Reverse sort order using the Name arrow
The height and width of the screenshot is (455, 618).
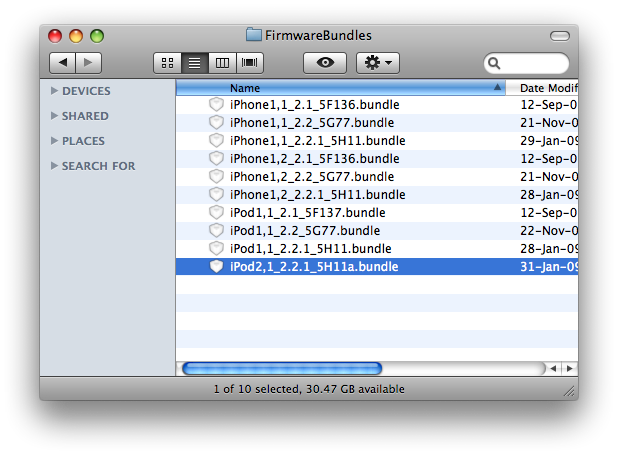tap(497, 87)
